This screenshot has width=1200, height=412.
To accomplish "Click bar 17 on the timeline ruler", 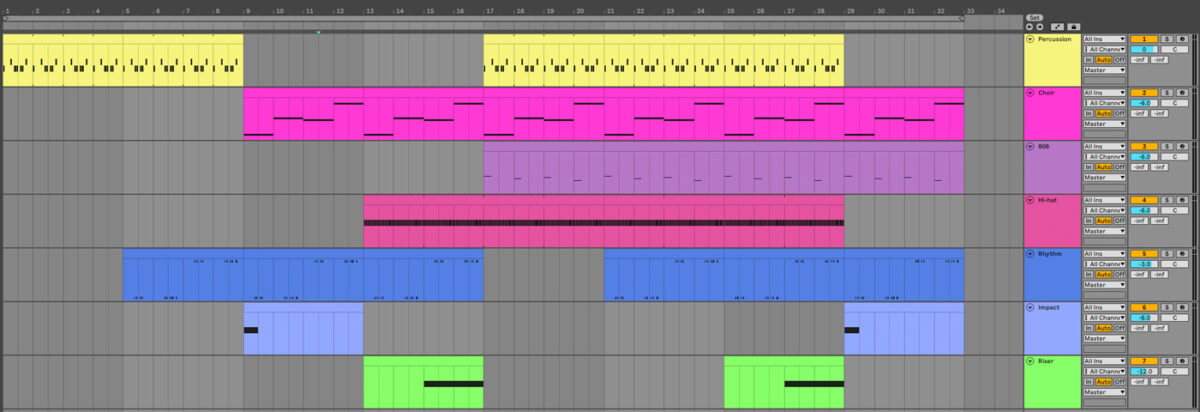I will coord(489,10).
